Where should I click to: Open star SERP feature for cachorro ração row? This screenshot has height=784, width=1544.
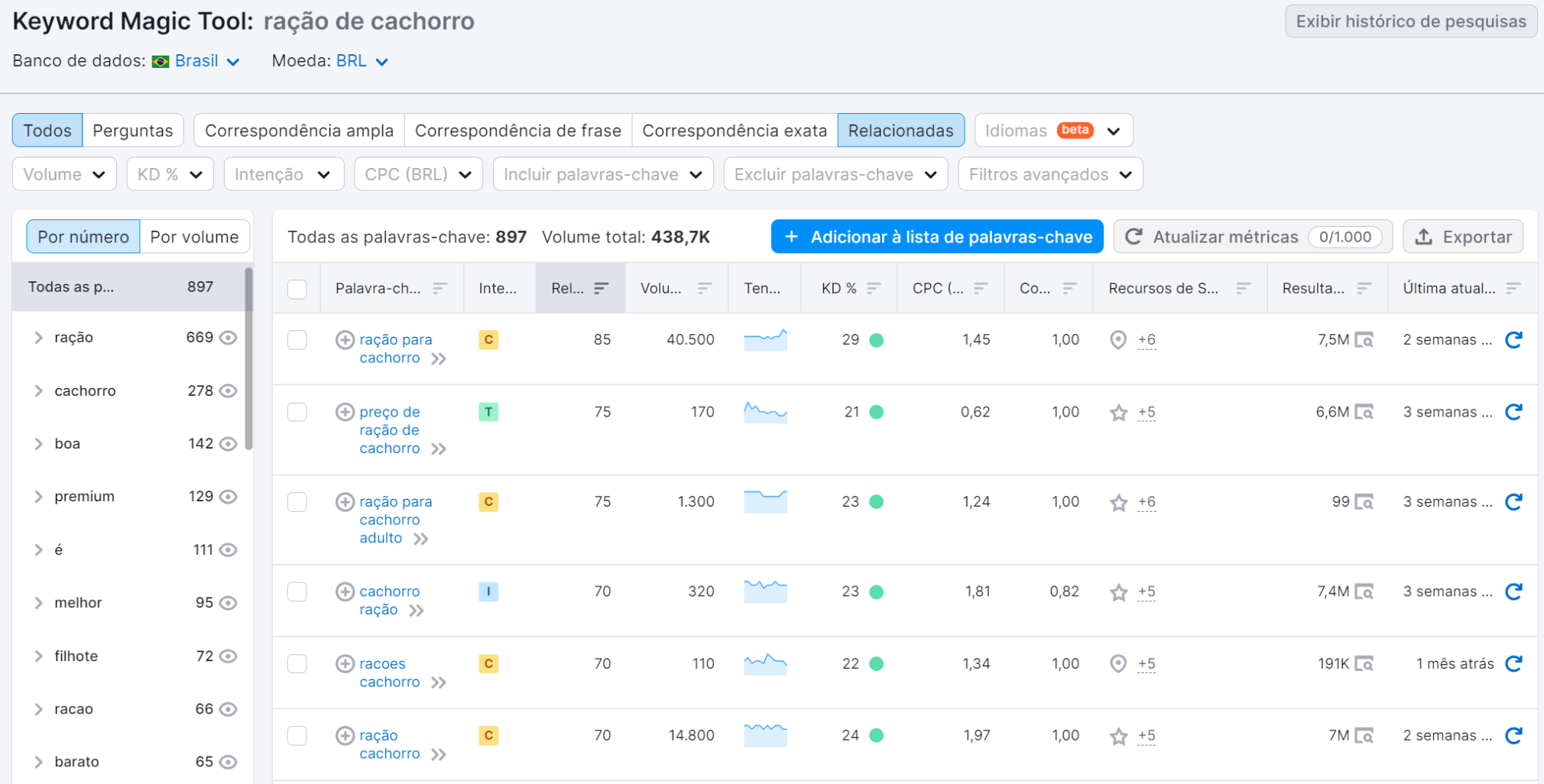pos(1119,592)
